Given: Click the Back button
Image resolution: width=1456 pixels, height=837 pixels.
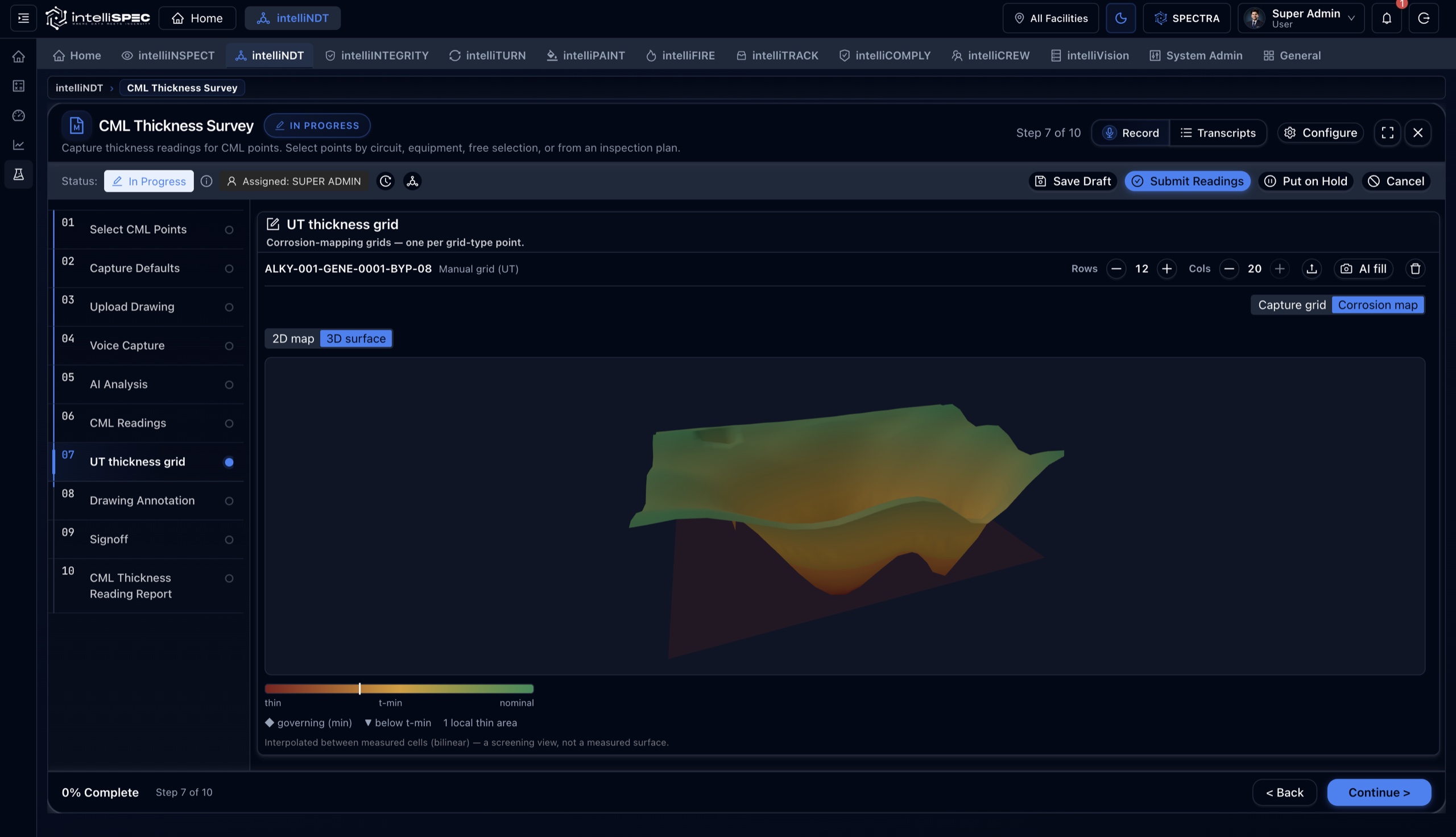Looking at the screenshot, I should [1284, 792].
